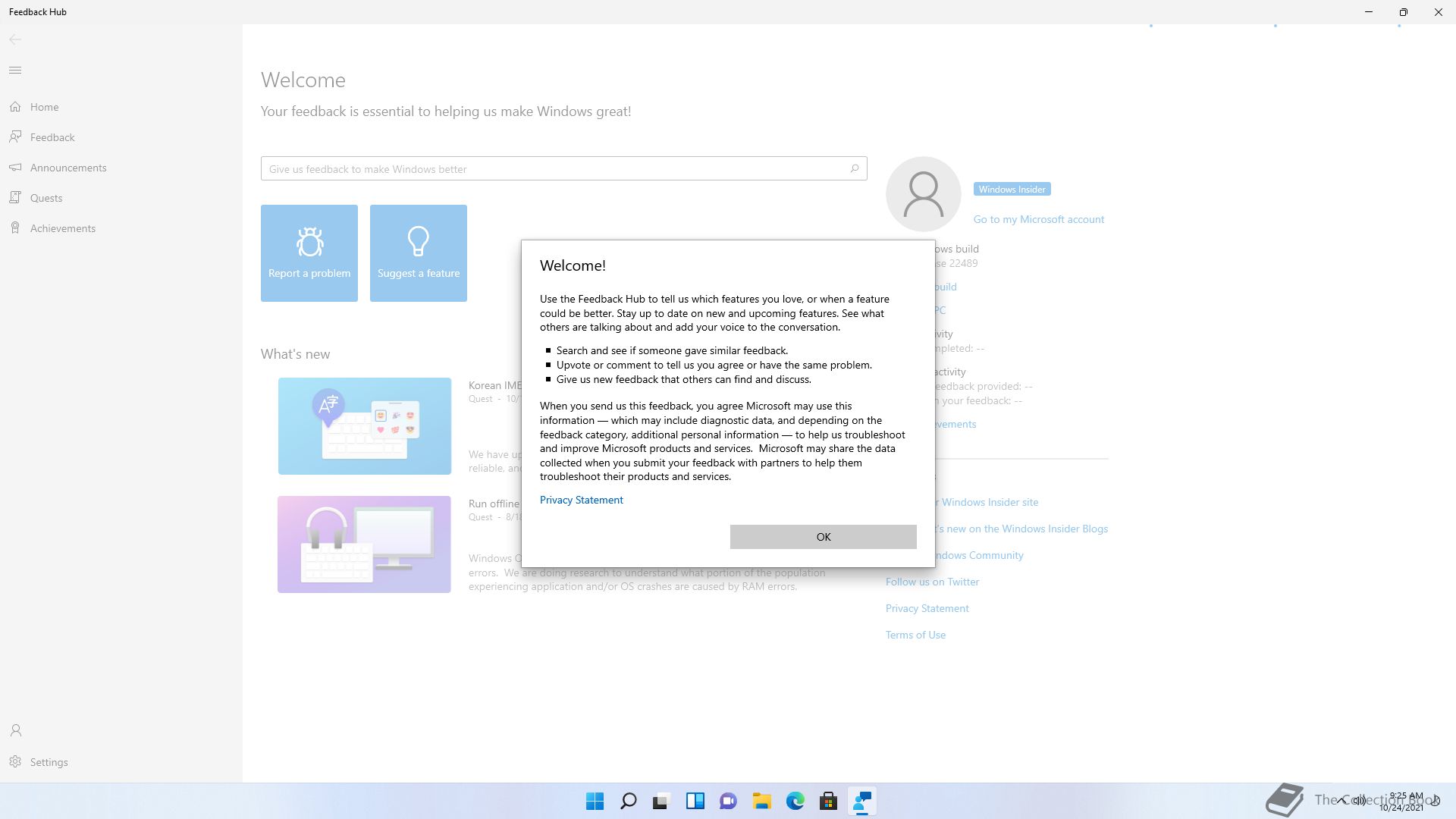The width and height of the screenshot is (1456, 819).
Task: Click the Report a problem tile
Action: point(309,253)
